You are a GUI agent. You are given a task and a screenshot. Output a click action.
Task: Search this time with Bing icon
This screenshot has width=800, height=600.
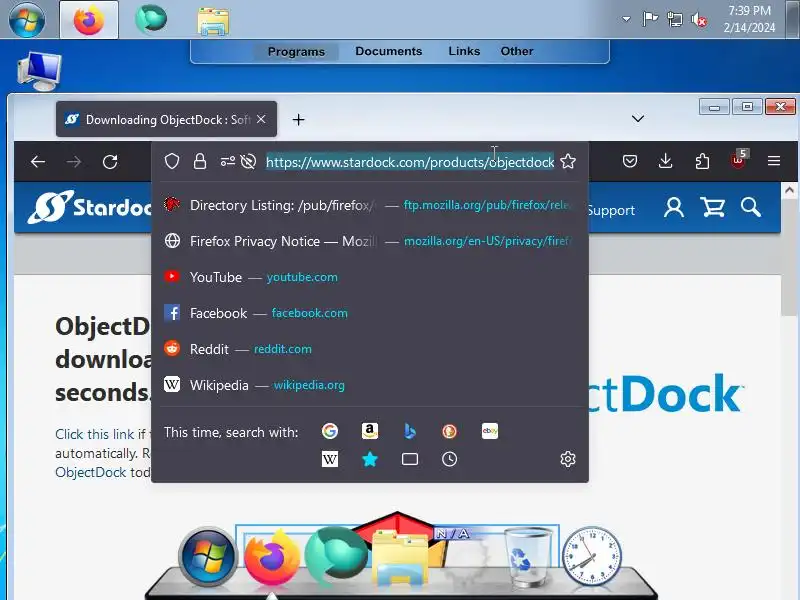[410, 431]
